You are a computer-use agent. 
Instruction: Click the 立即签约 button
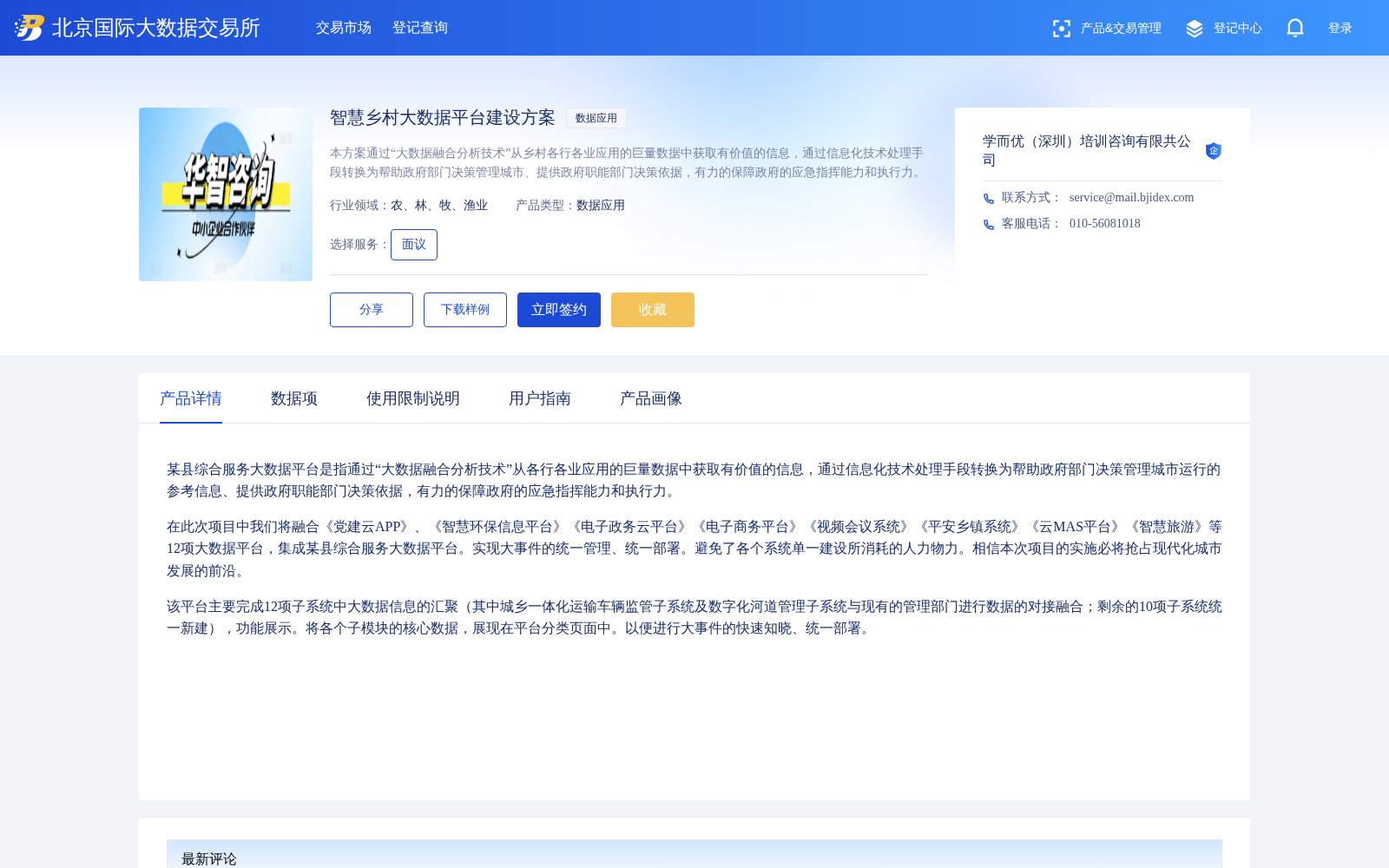(x=559, y=310)
